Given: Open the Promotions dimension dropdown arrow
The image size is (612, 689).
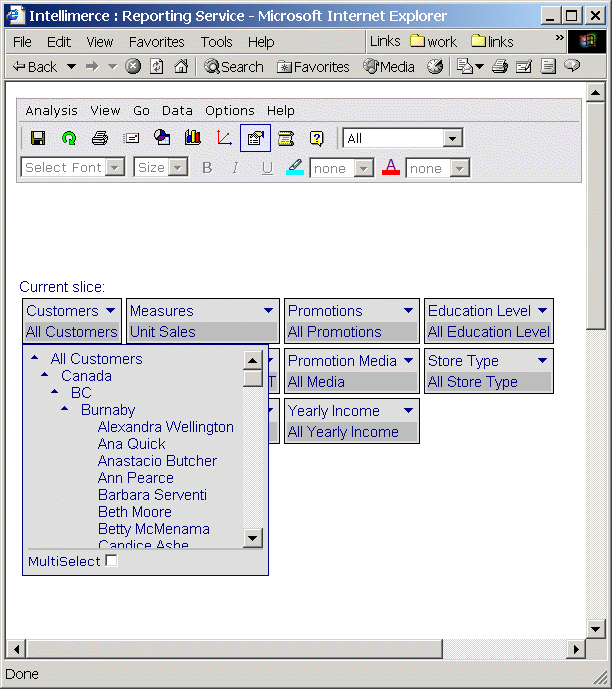Looking at the screenshot, I should pos(408,310).
